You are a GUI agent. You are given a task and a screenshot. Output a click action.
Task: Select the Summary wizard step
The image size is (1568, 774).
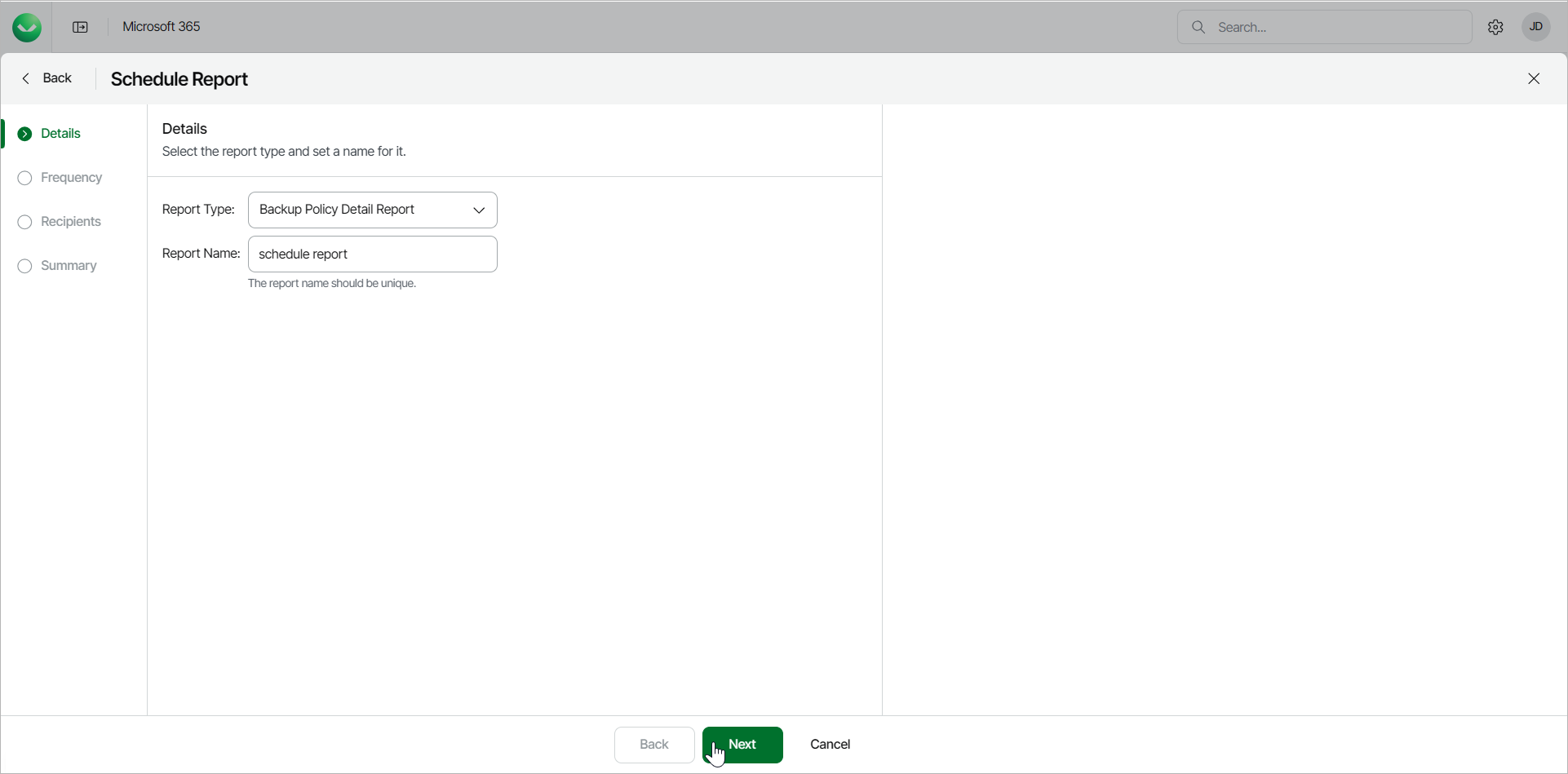click(57, 266)
